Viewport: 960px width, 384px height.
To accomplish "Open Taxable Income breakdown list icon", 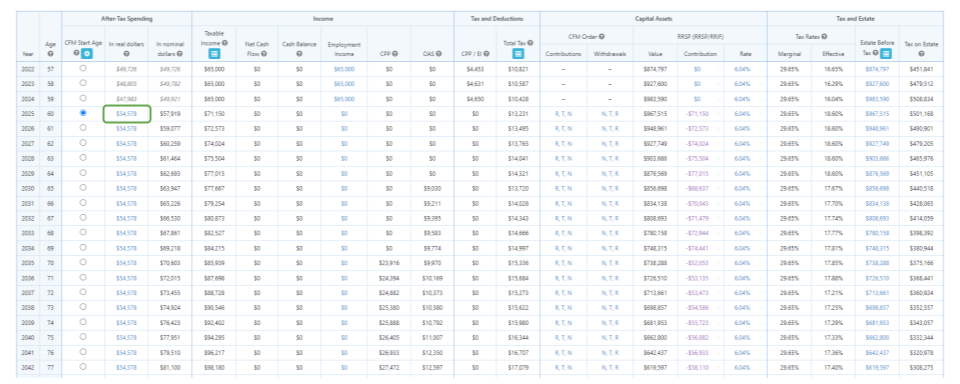I will point(214,54).
